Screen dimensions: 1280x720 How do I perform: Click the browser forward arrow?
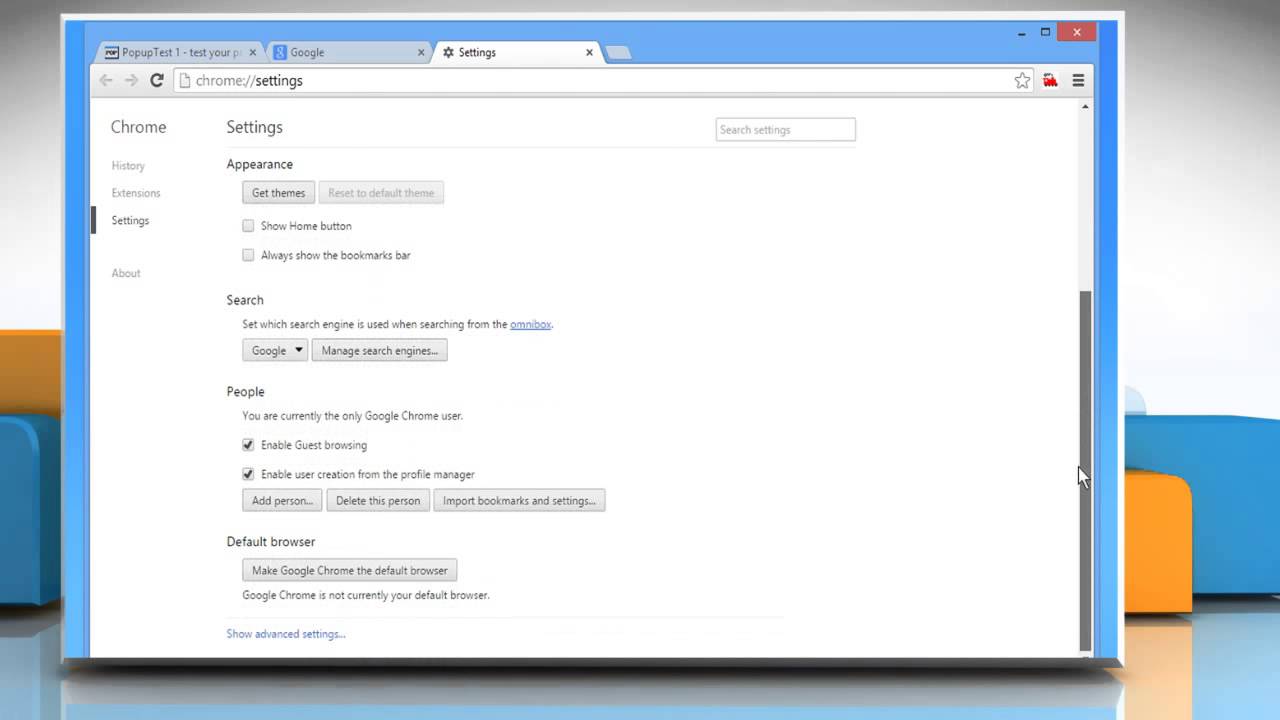[131, 80]
